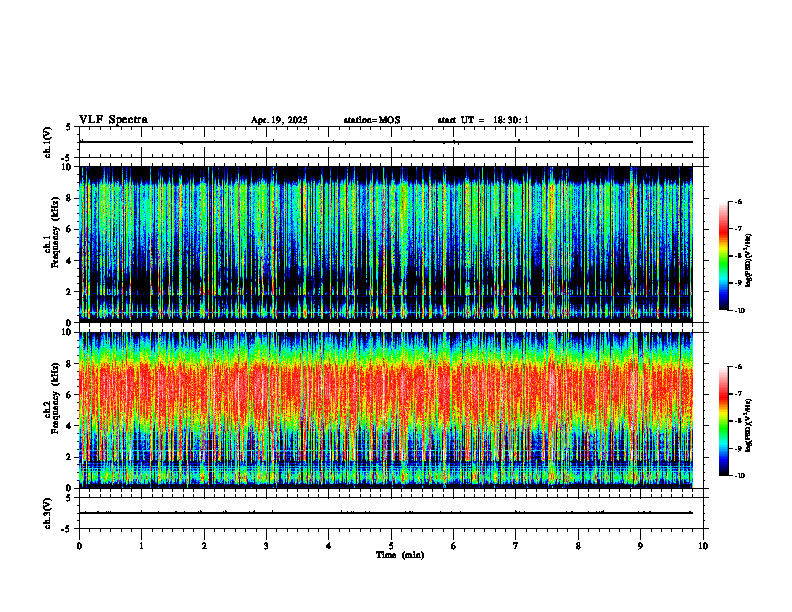Image resolution: width=792 pixels, height=612 pixels.
Task: Click the '10' tick at time axis end
Action: (703, 546)
